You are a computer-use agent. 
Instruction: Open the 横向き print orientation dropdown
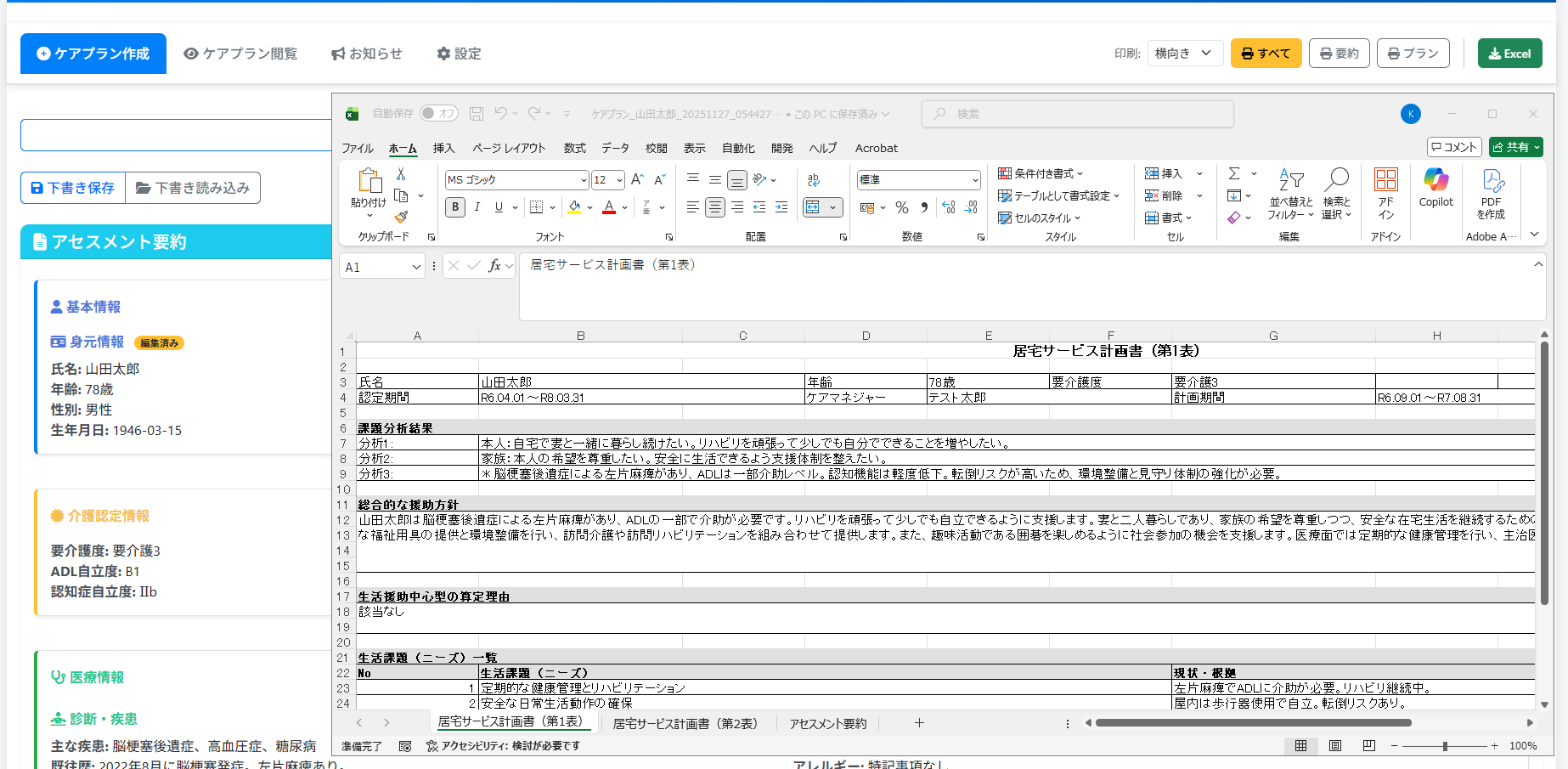1186,53
